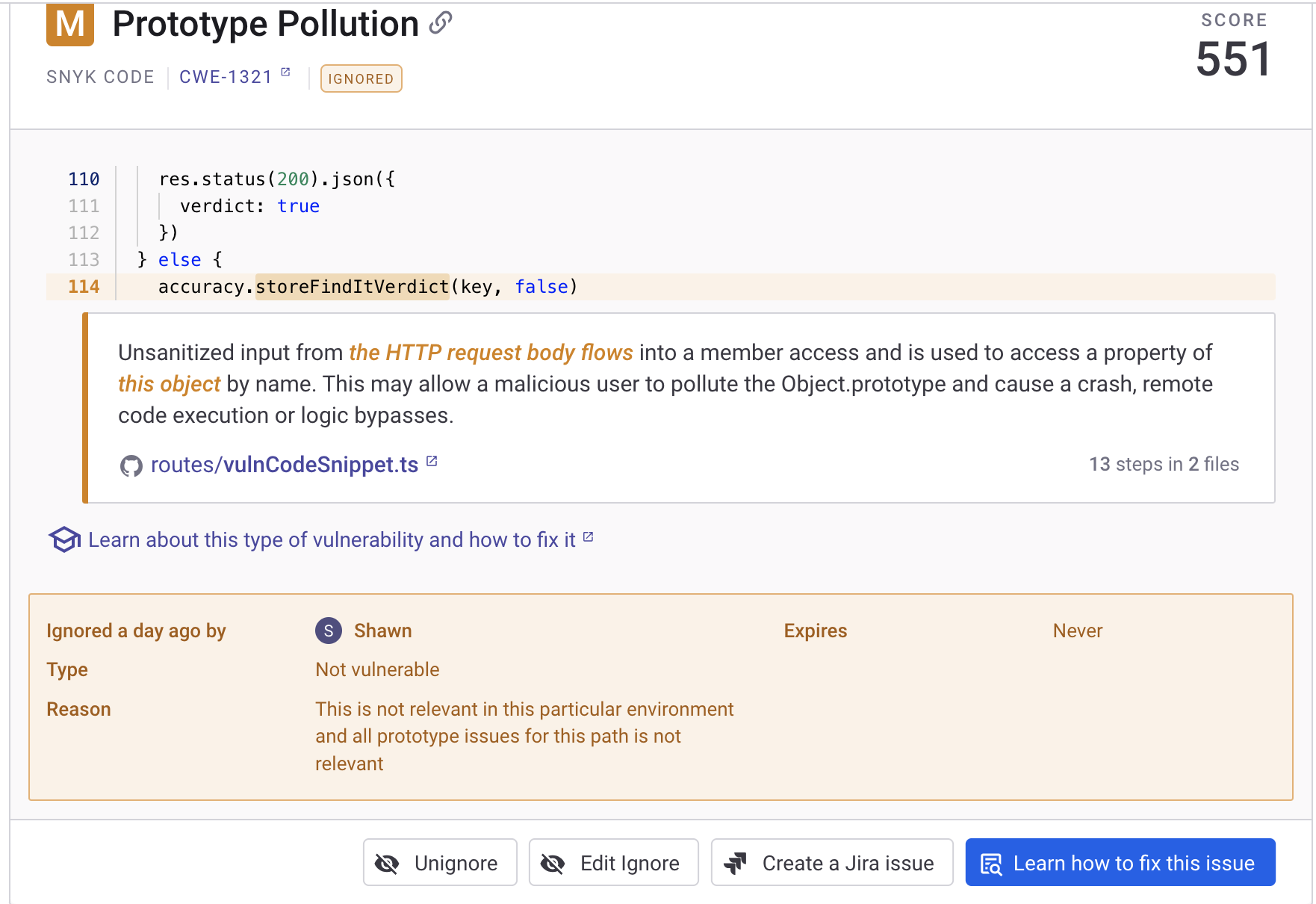Open routes/vulnCodeSnippet.ts file link
Viewport: 1316px width, 904px height.
(285, 465)
